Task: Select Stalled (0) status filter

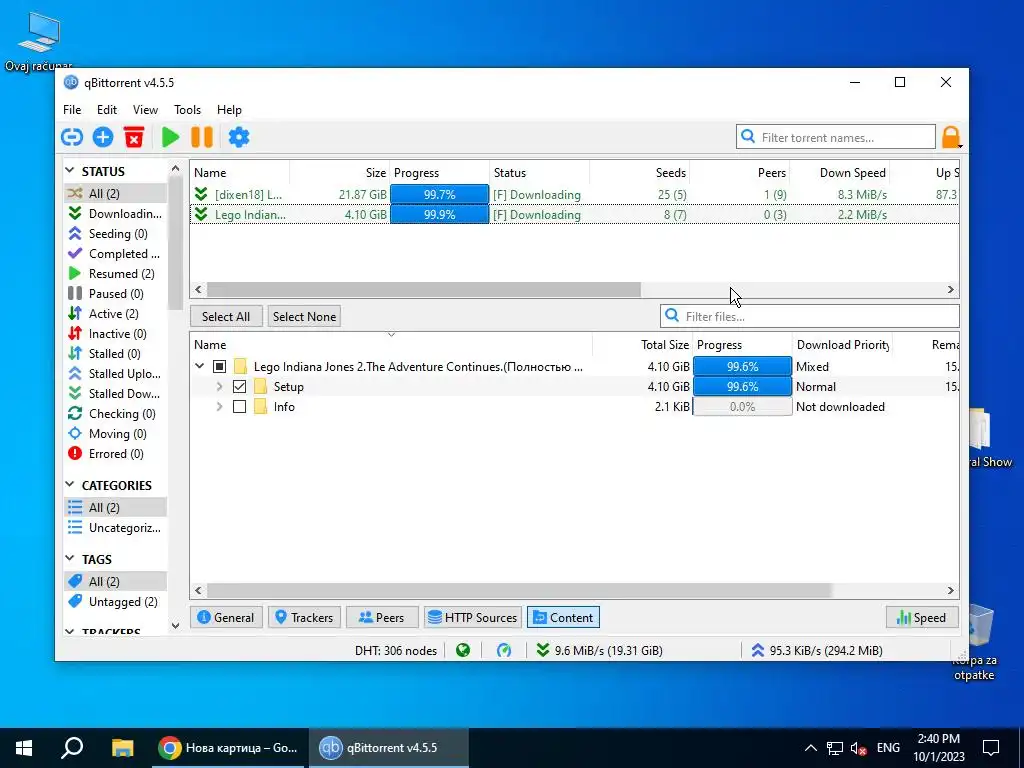Action: tap(115, 354)
